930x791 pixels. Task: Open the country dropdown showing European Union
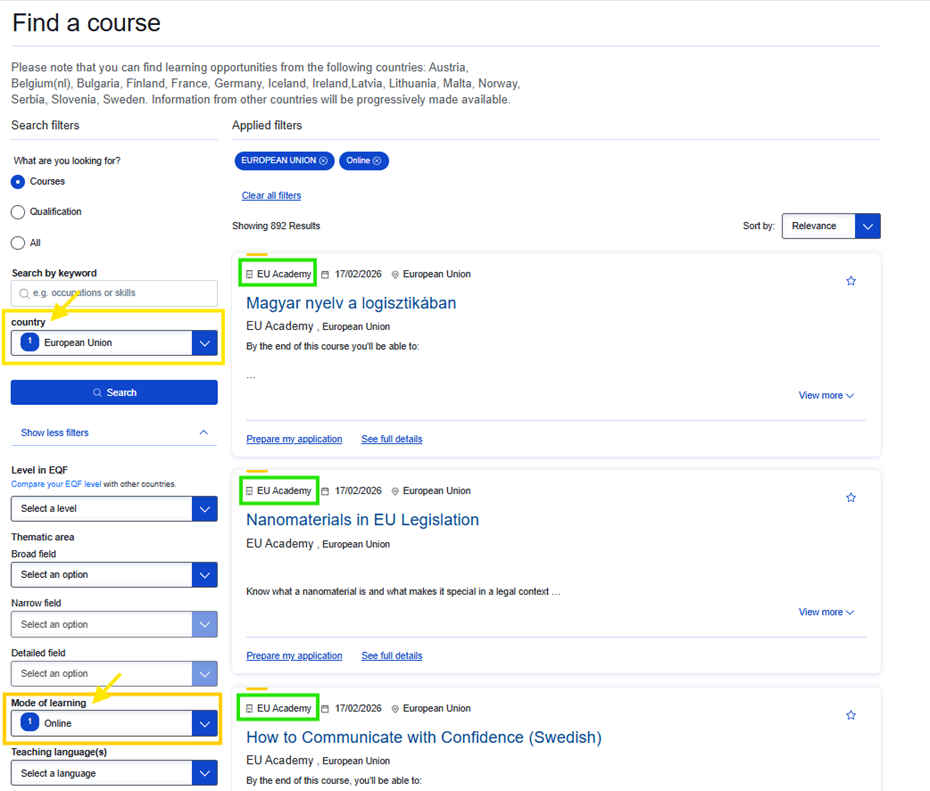pyautogui.click(x=114, y=343)
